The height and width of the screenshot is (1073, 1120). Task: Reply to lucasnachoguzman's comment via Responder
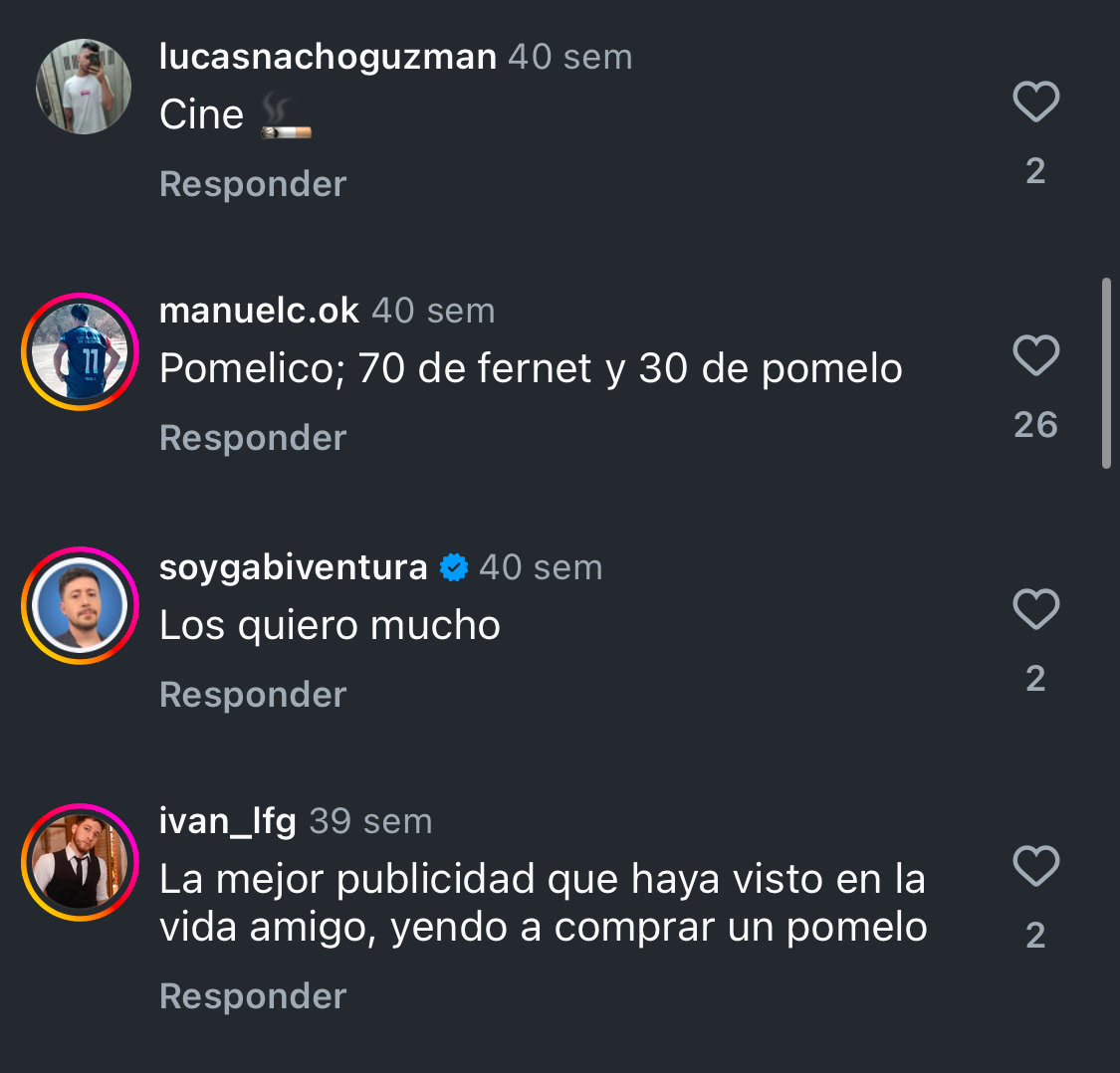click(253, 184)
